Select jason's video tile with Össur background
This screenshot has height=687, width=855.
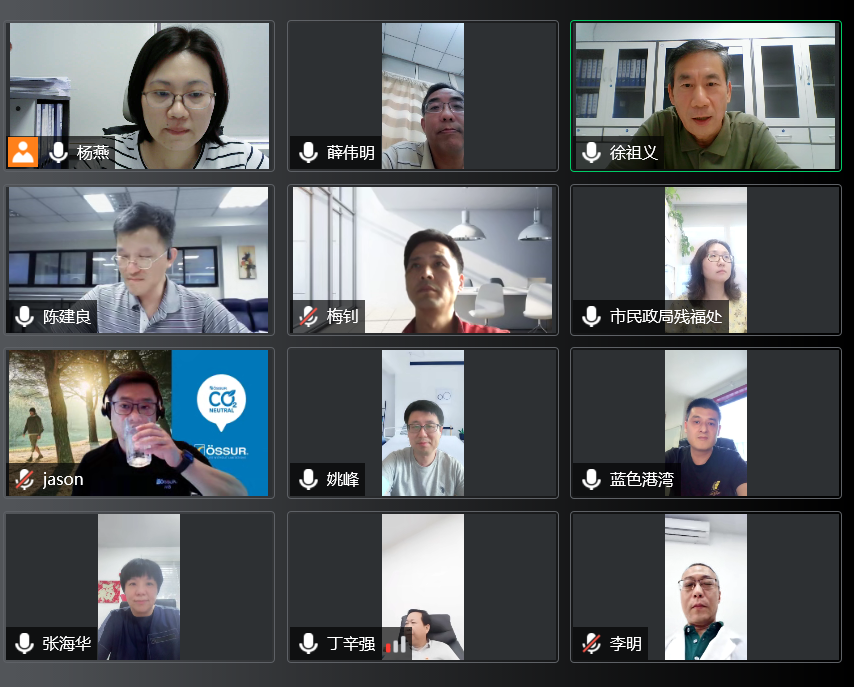139,423
